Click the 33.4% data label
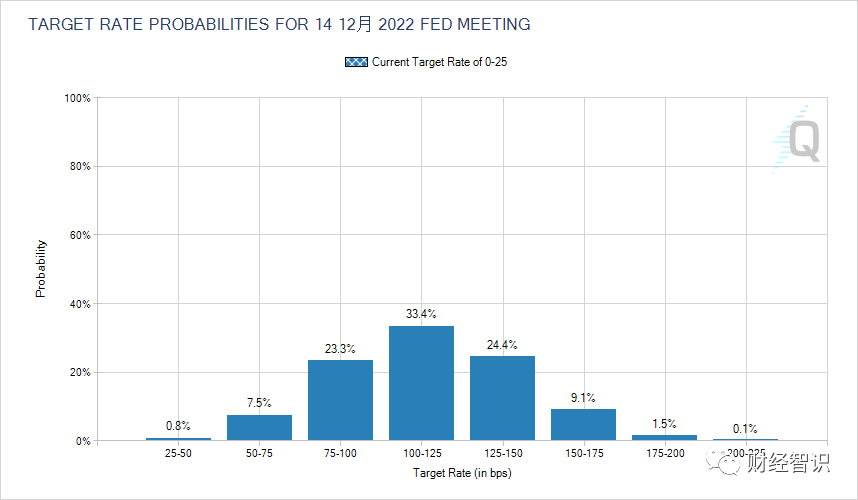 coord(421,314)
